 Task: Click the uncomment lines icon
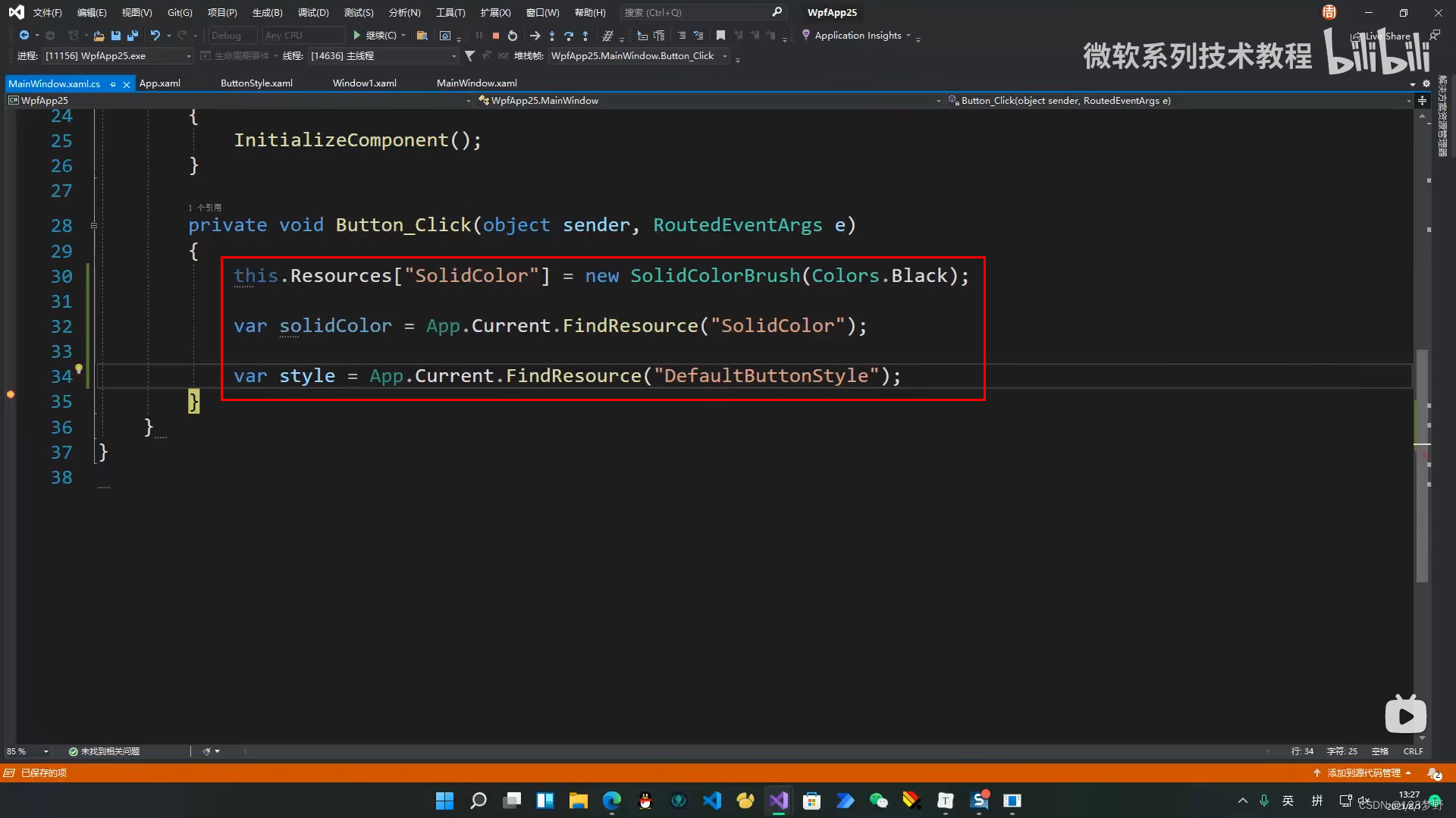(698, 36)
